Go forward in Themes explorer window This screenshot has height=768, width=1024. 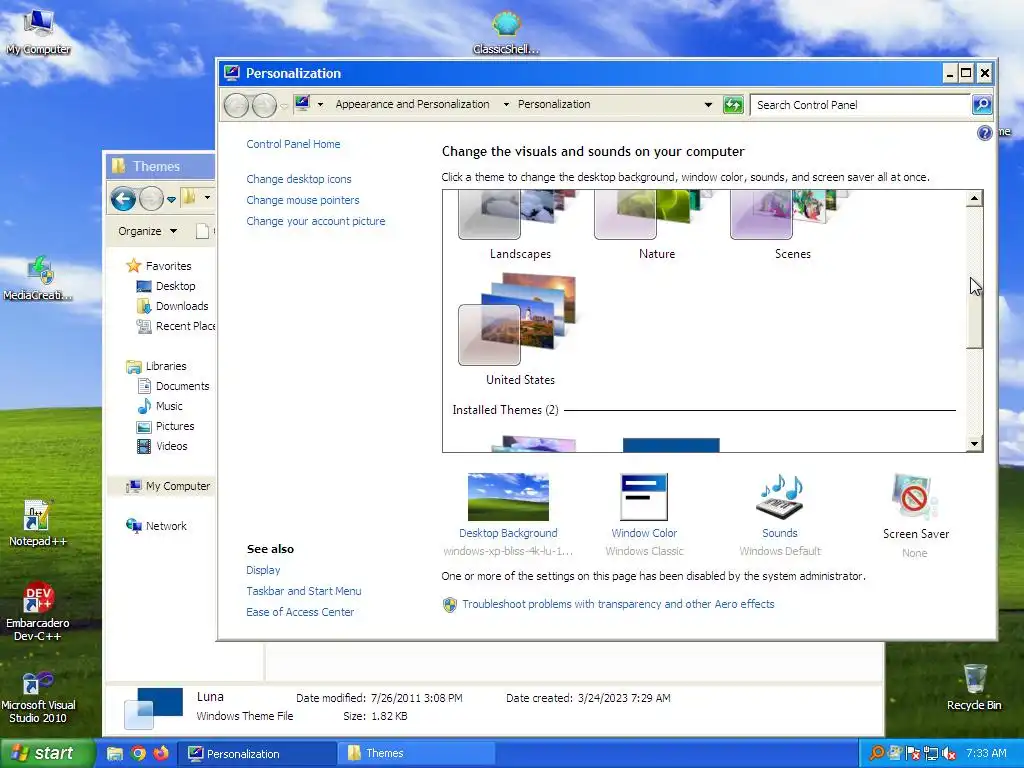(x=151, y=199)
